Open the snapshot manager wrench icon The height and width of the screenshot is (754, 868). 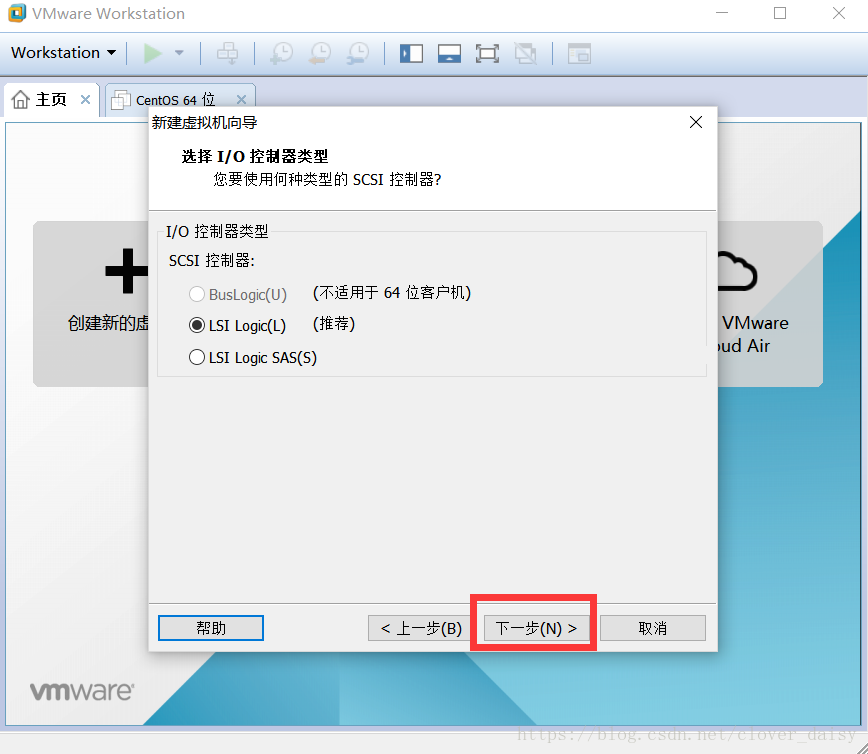pyautogui.click(x=358, y=53)
